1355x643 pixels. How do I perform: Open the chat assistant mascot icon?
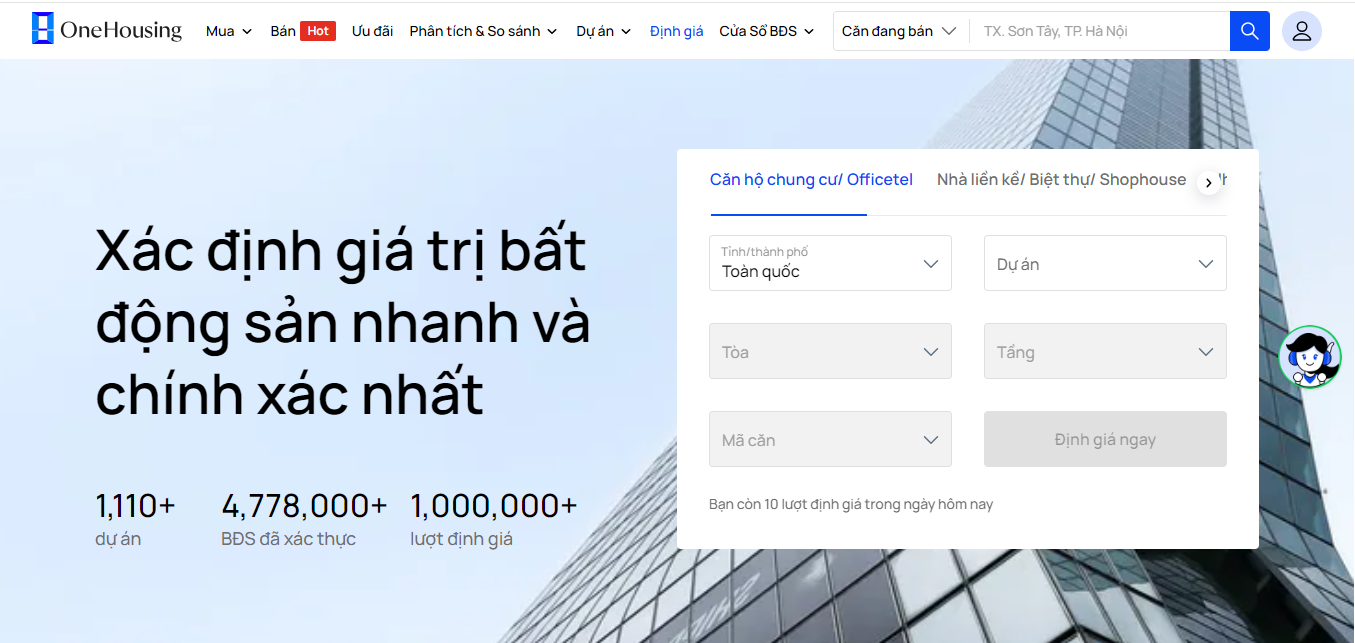point(1309,357)
